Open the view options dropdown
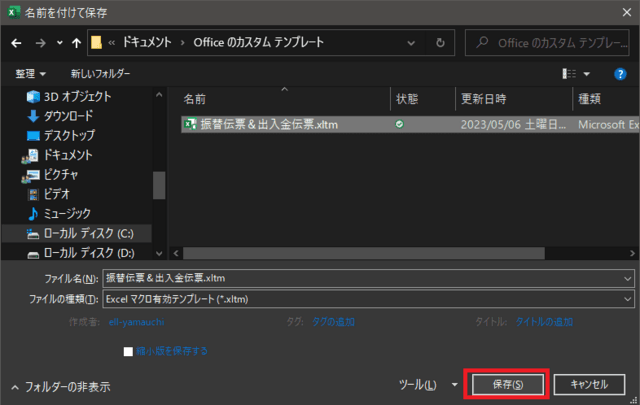This screenshot has width=640, height=405. 587,74
